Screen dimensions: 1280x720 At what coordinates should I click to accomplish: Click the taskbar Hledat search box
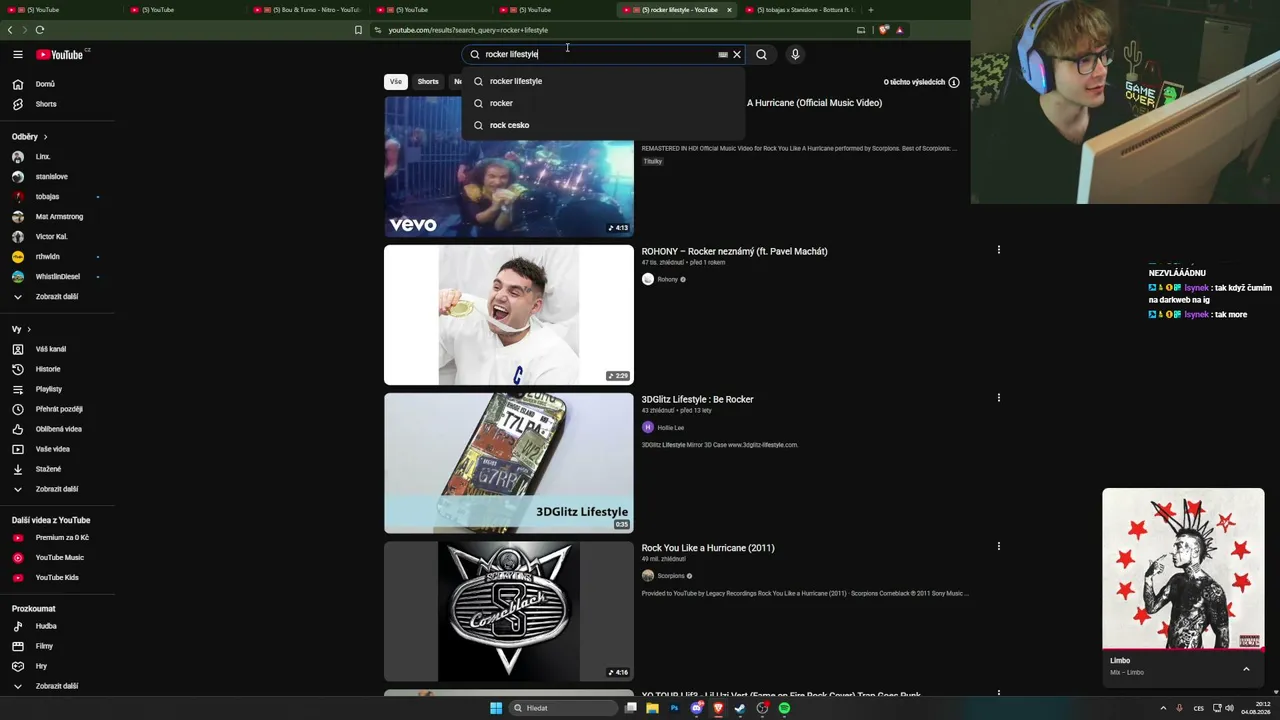[562, 708]
